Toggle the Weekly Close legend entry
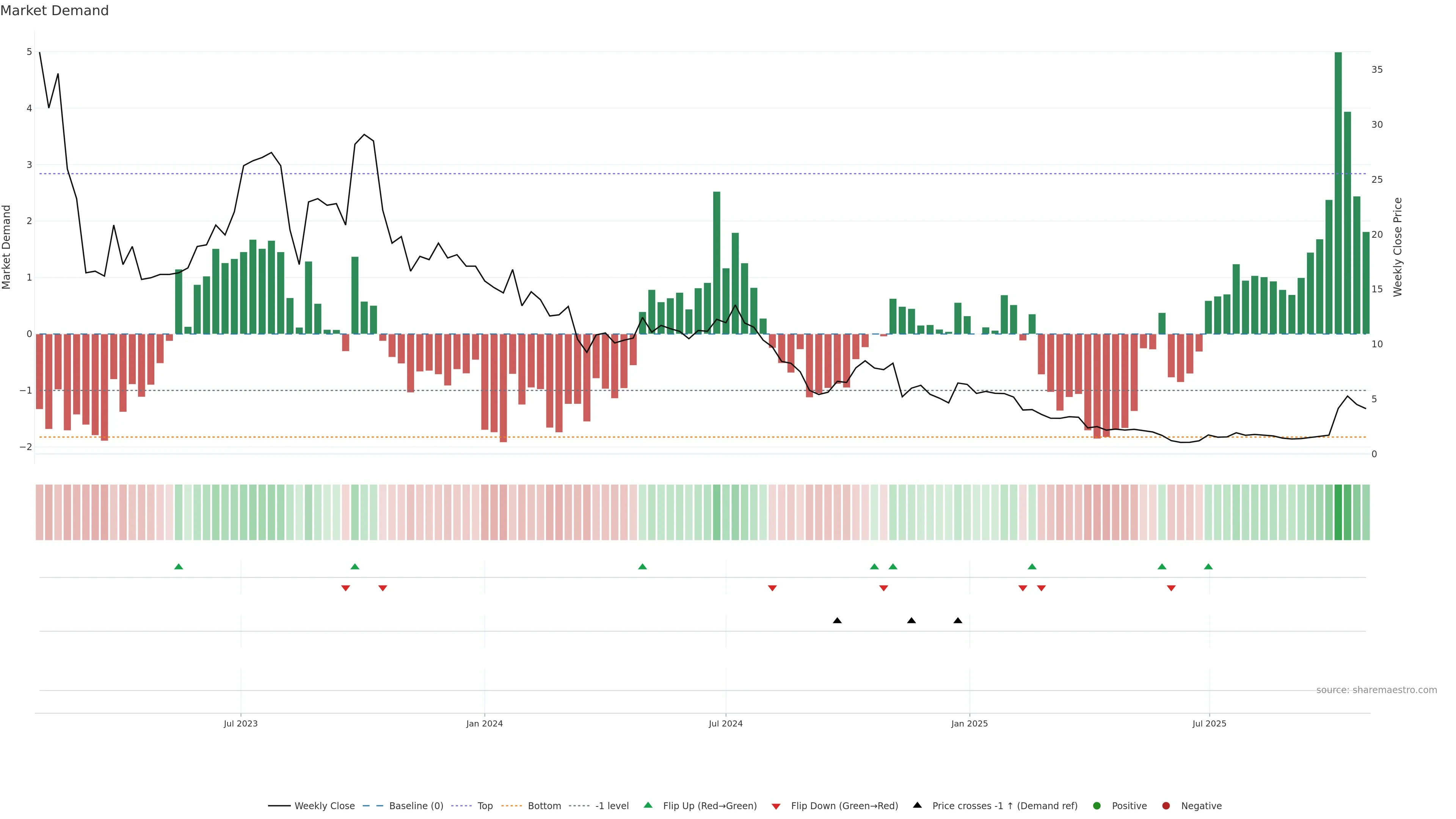Viewport: 1456px width, 819px height. click(x=324, y=806)
